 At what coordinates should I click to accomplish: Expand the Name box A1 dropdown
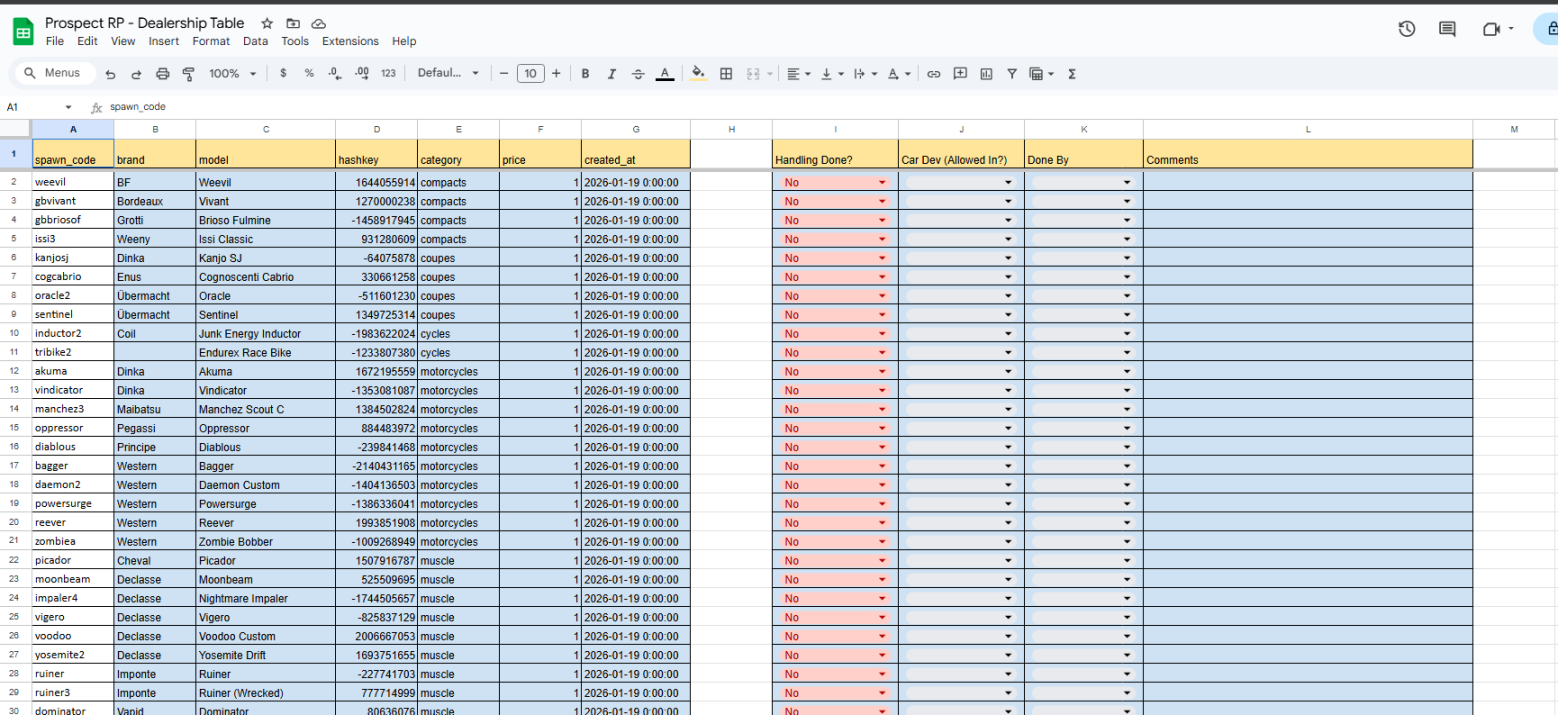[68, 107]
